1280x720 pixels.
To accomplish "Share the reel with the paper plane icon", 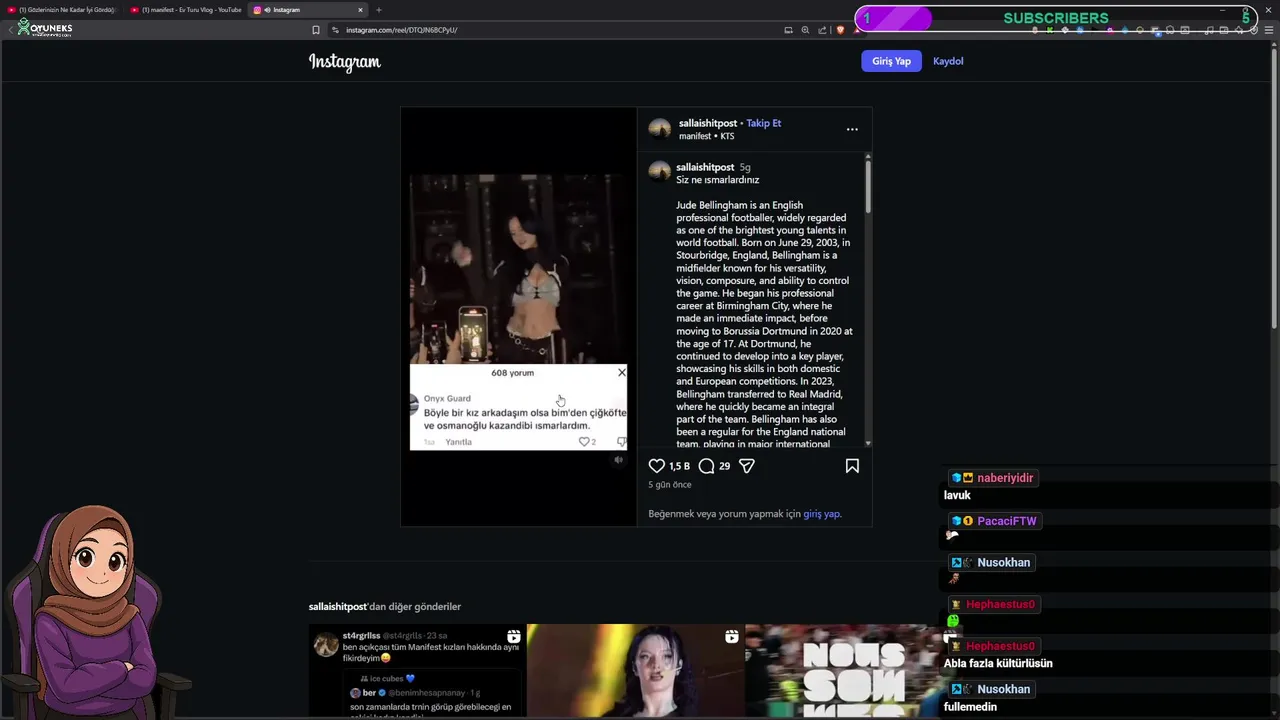I will tap(746, 466).
